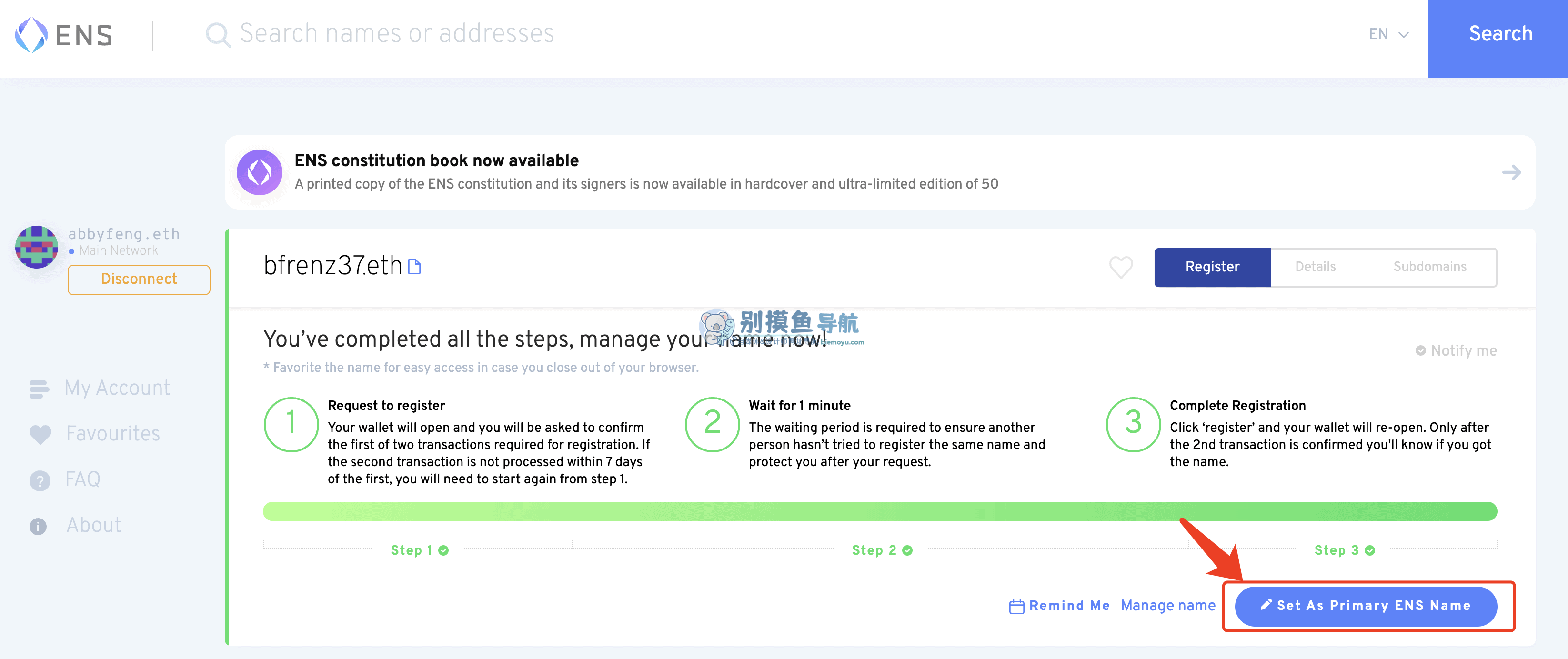Click the Remind Me link
1568x659 pixels.
pyautogui.click(x=1069, y=606)
